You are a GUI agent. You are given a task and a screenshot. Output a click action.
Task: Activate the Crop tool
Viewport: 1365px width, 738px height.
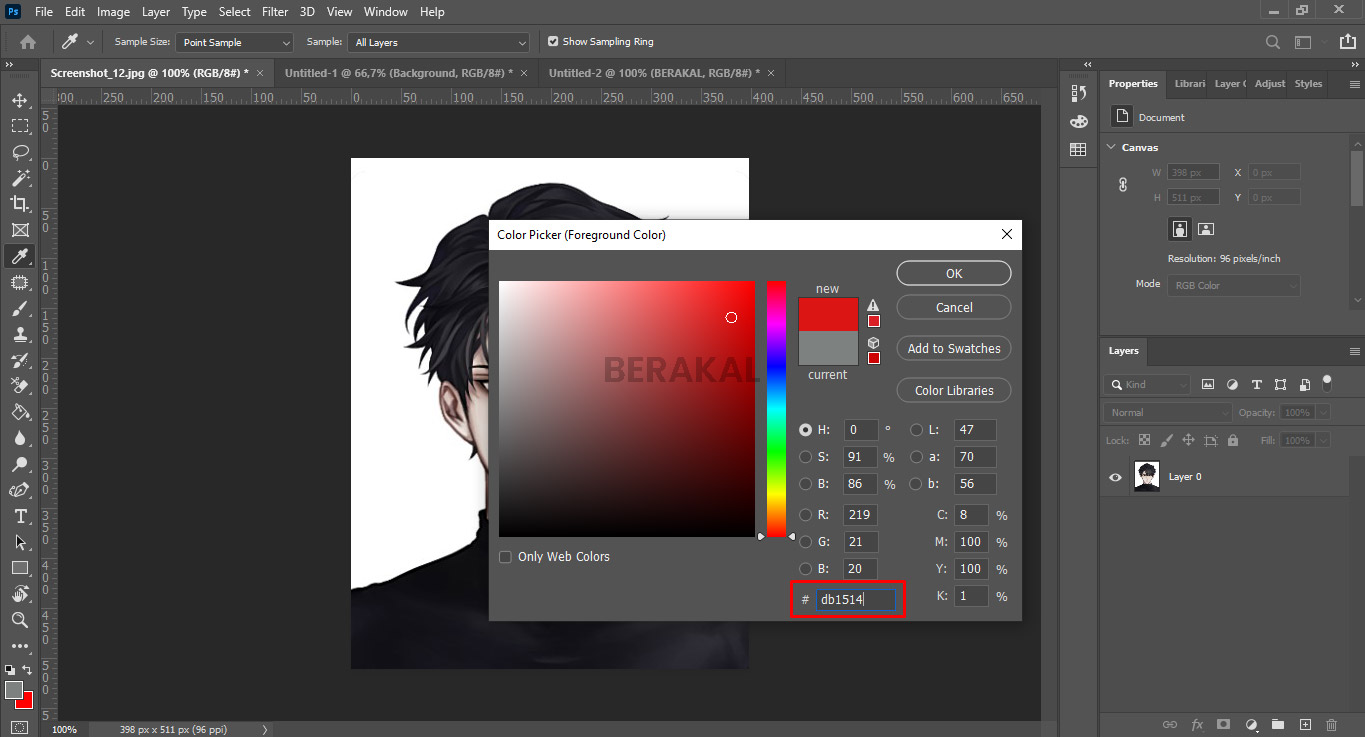pos(18,203)
